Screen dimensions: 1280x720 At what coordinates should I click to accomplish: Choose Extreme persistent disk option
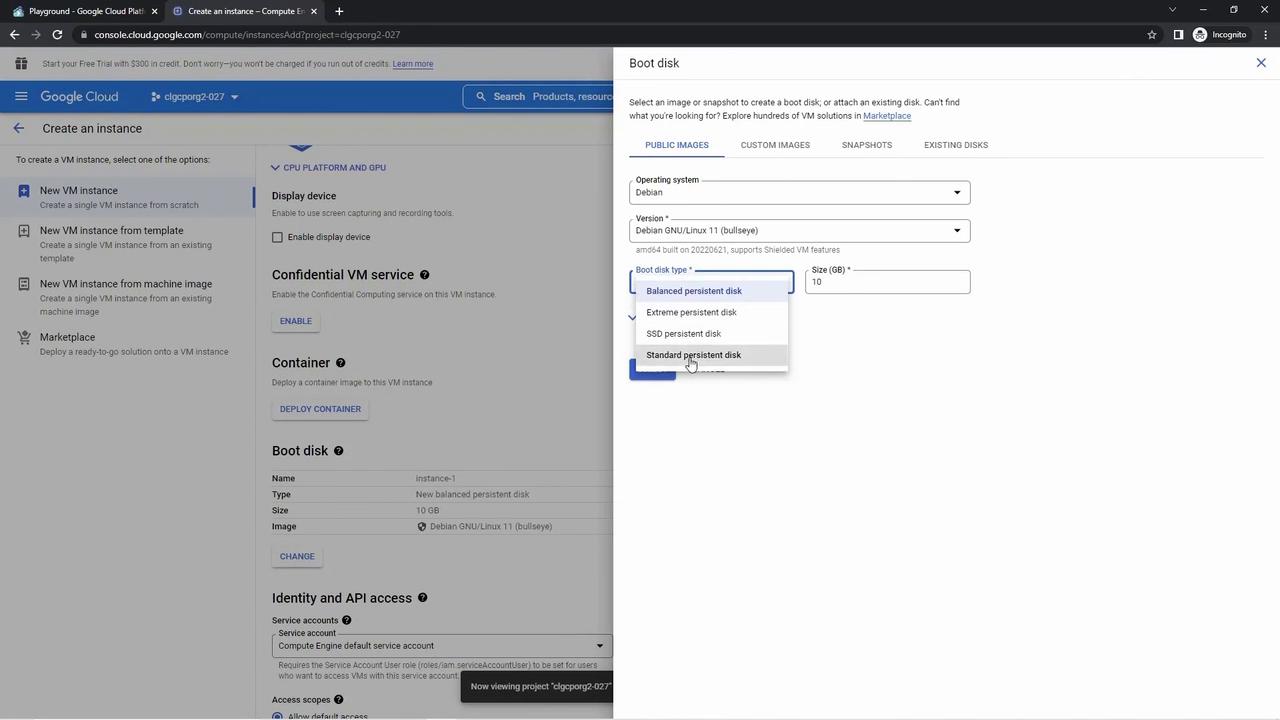coord(712,312)
